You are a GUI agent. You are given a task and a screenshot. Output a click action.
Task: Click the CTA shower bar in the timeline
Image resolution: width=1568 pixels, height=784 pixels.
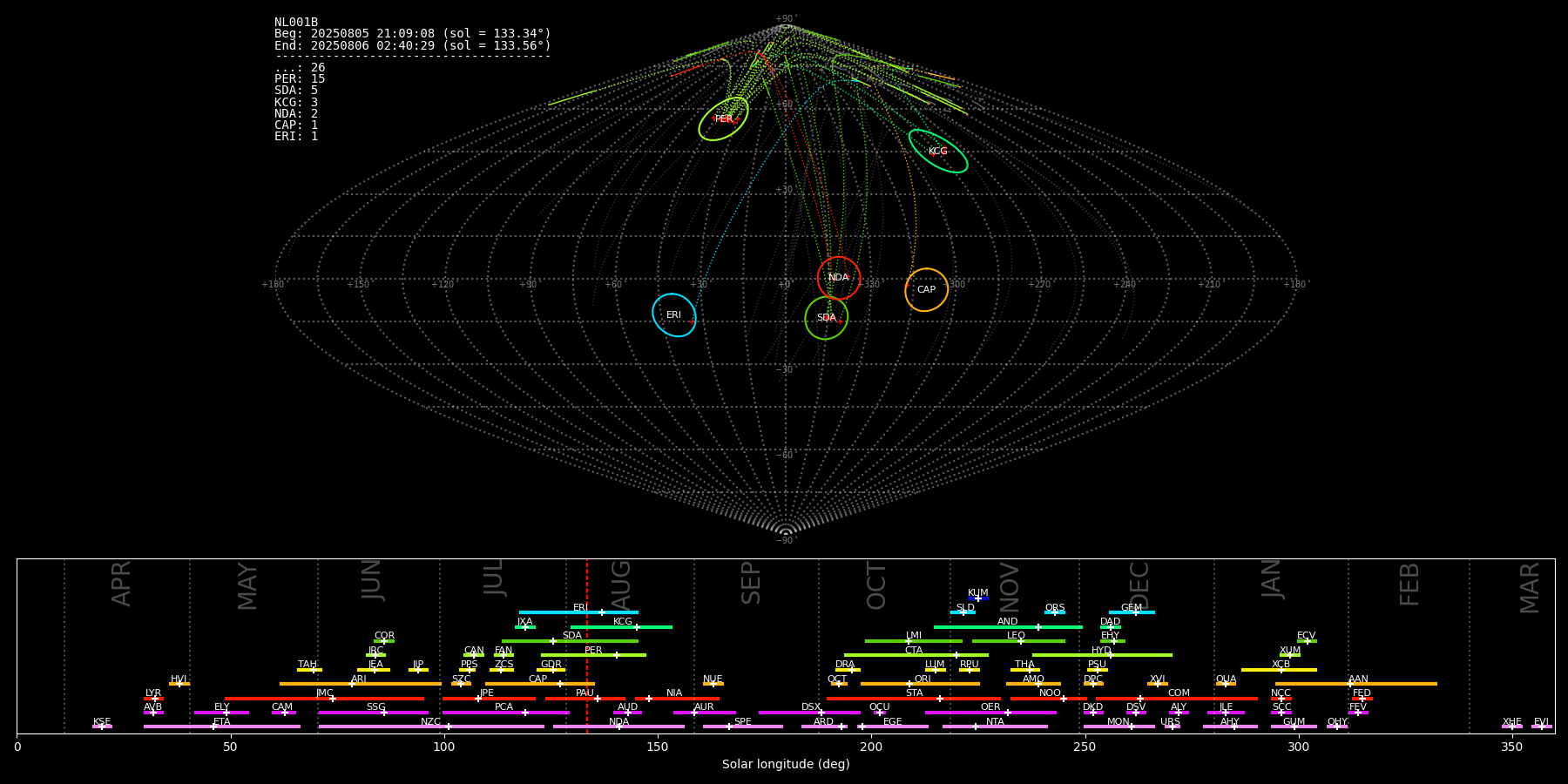coord(916,655)
